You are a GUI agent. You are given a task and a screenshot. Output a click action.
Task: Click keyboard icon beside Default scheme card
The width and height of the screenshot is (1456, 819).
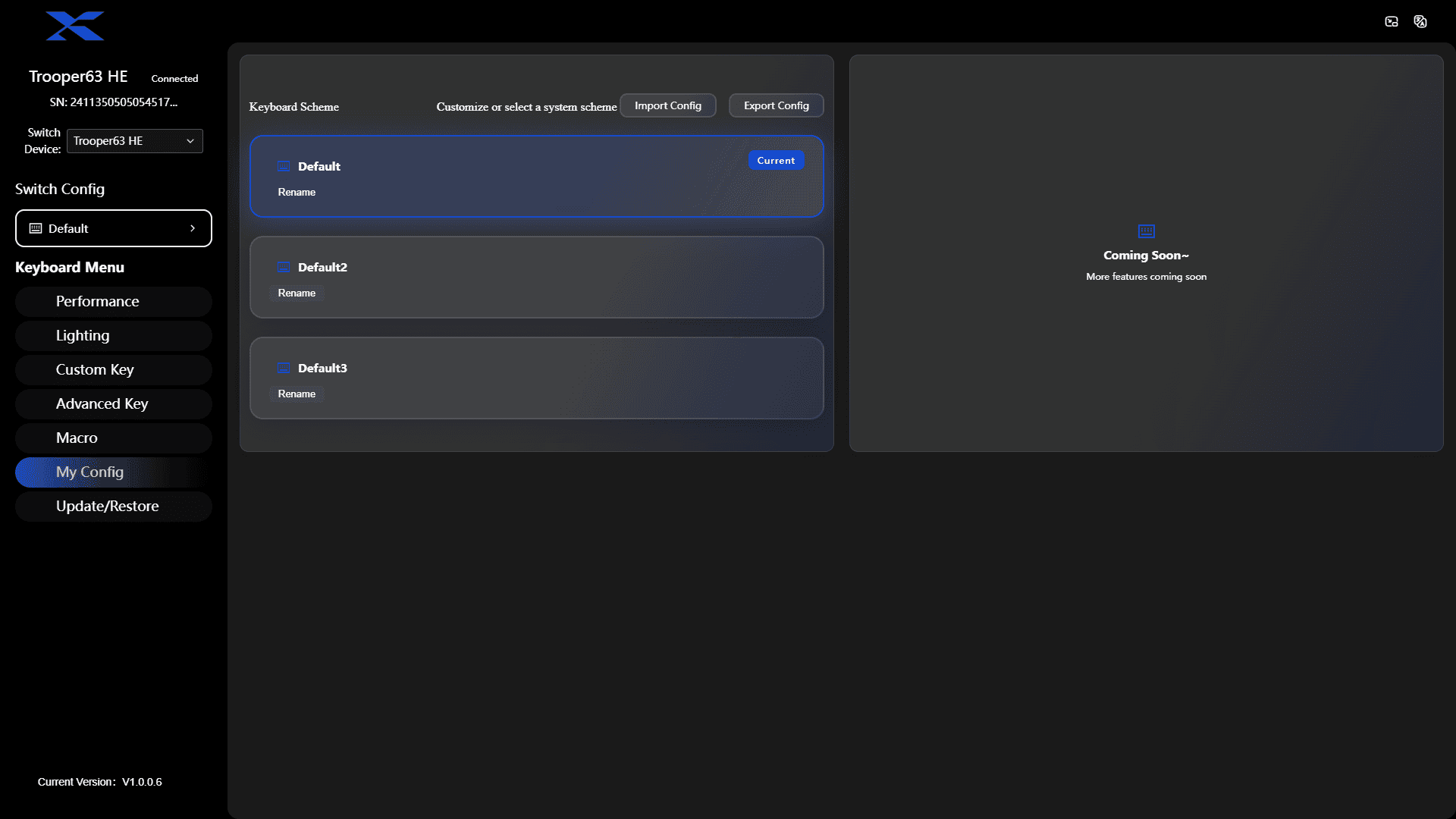point(284,166)
